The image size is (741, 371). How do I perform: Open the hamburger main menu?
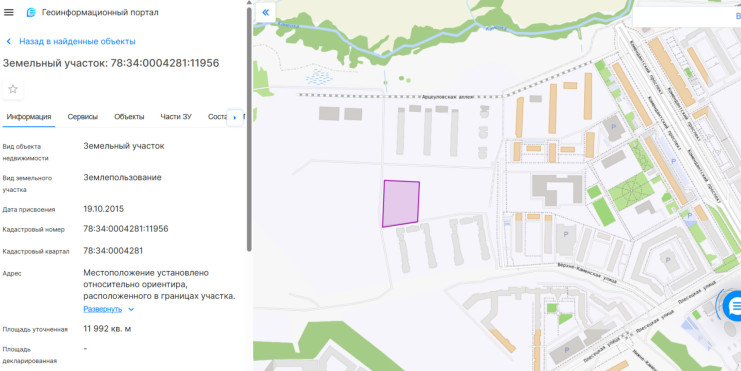click(x=9, y=12)
